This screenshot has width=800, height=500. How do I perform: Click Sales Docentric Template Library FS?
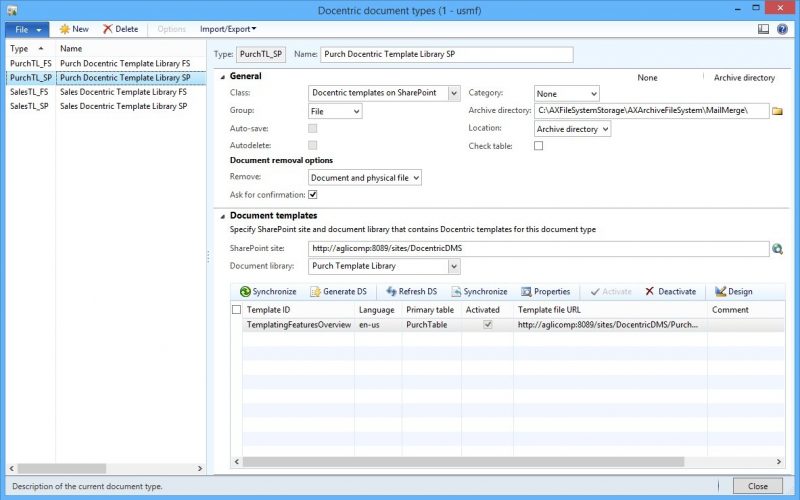(123, 92)
